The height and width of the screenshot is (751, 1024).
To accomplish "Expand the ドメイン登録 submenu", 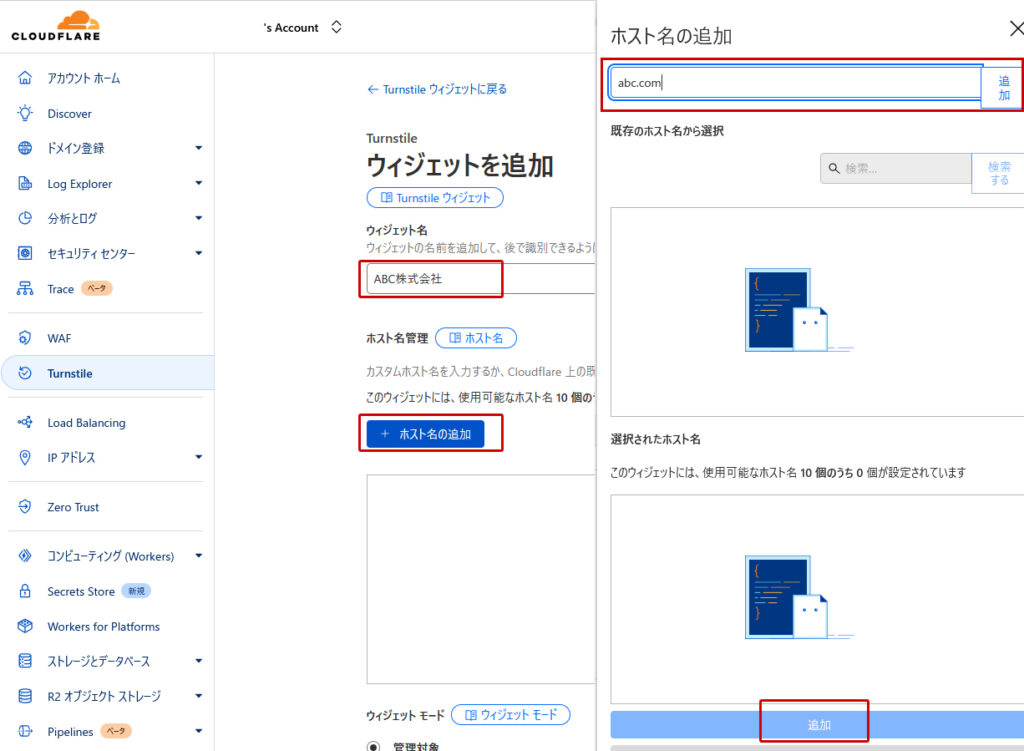I will [x=198, y=148].
